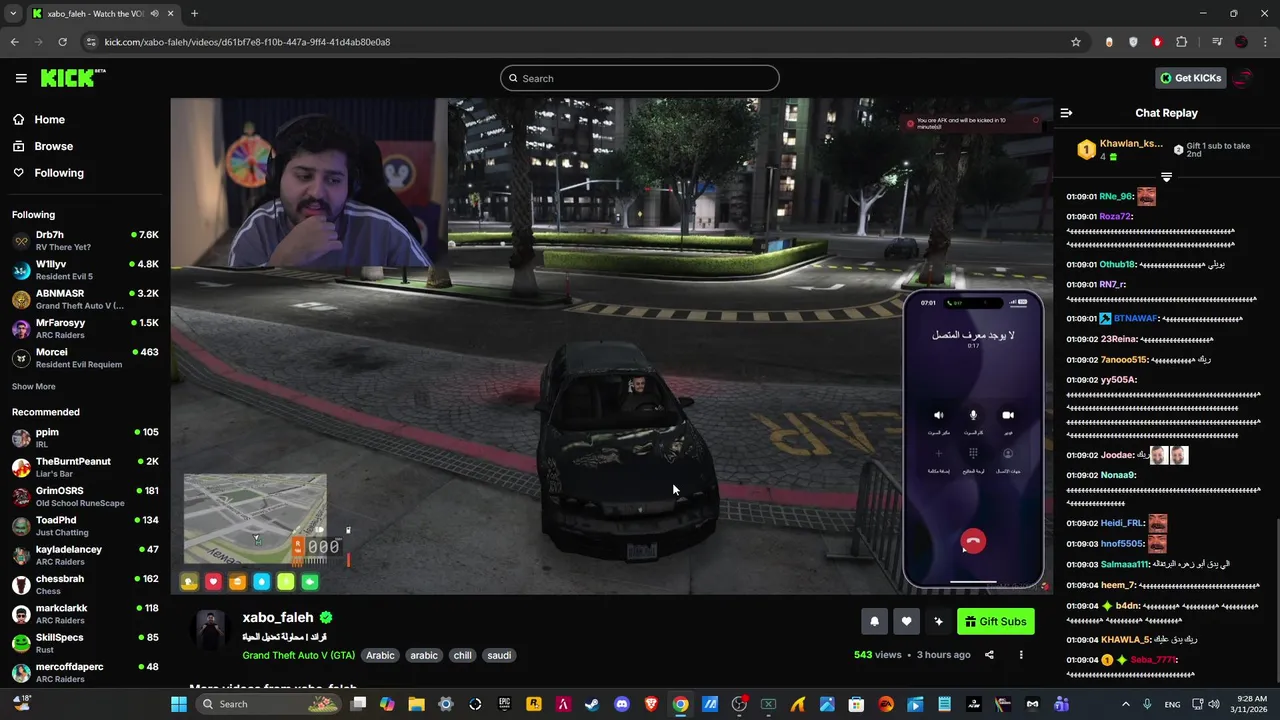Bookmark this page with the star
Viewport: 1280px width, 720px height.
(x=1076, y=42)
